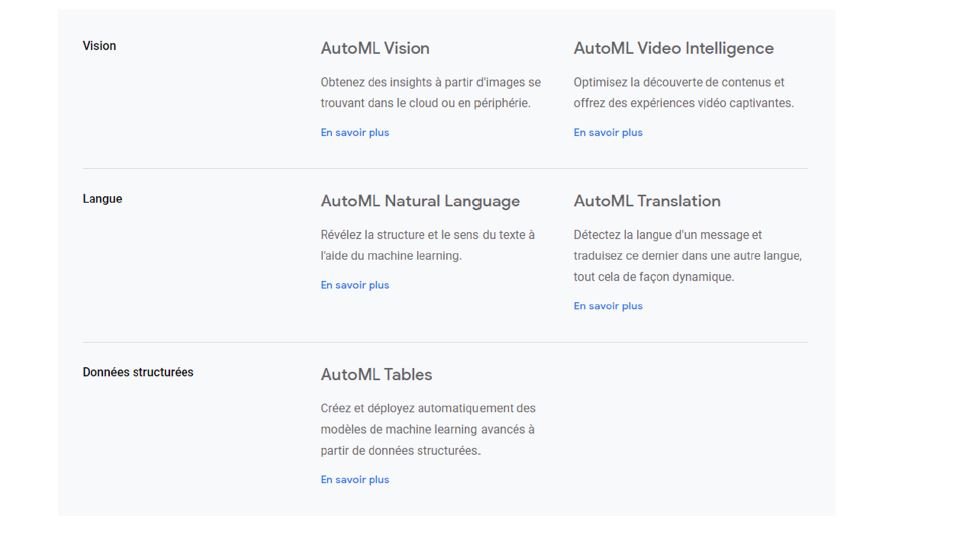Click the description about captivating video experiences

pyautogui.click(x=683, y=92)
